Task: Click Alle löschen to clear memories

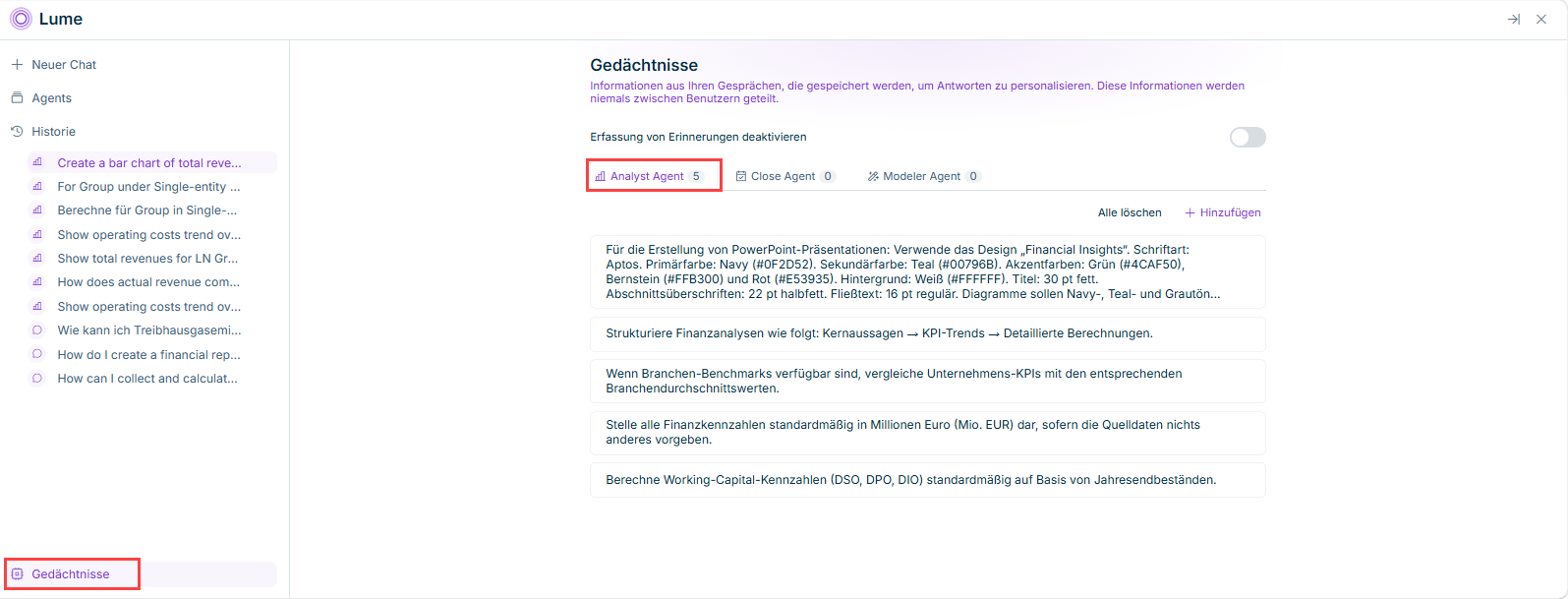Action: tap(1130, 212)
